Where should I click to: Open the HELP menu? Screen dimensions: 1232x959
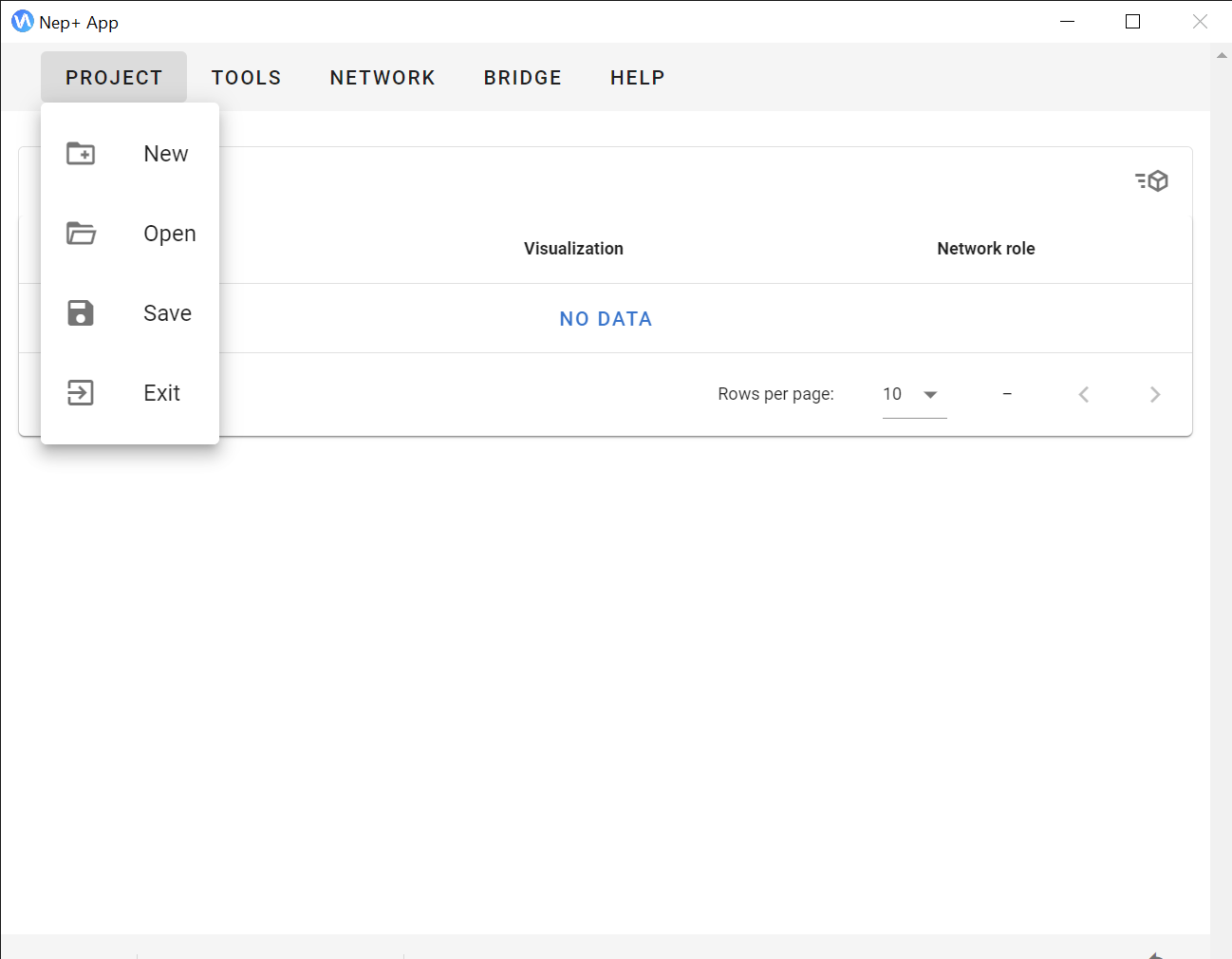pos(638,78)
